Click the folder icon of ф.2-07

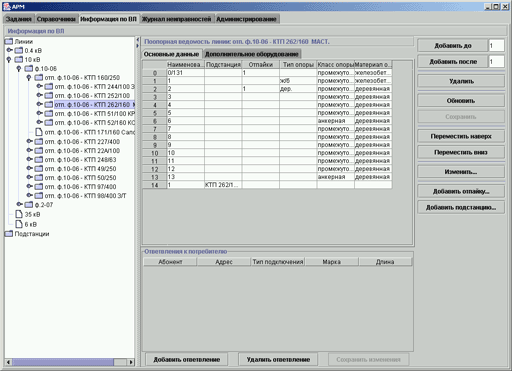(x=29, y=204)
